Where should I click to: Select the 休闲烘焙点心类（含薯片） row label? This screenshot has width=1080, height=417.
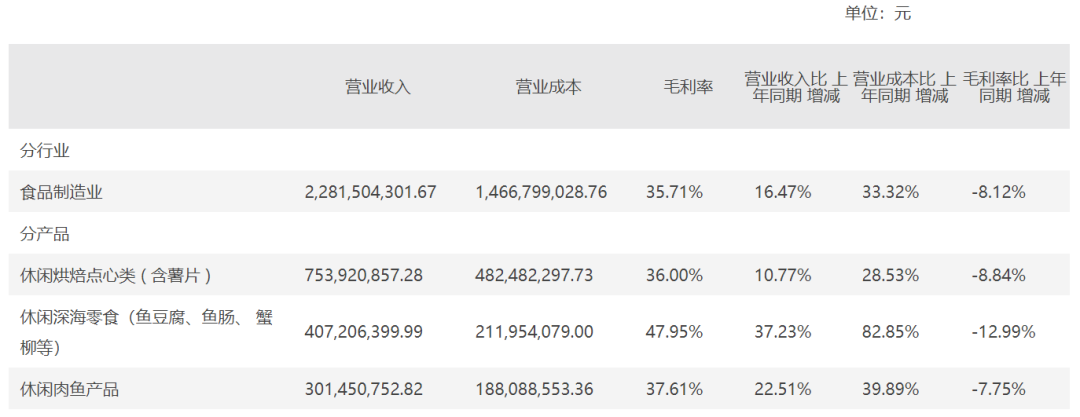tap(116, 275)
